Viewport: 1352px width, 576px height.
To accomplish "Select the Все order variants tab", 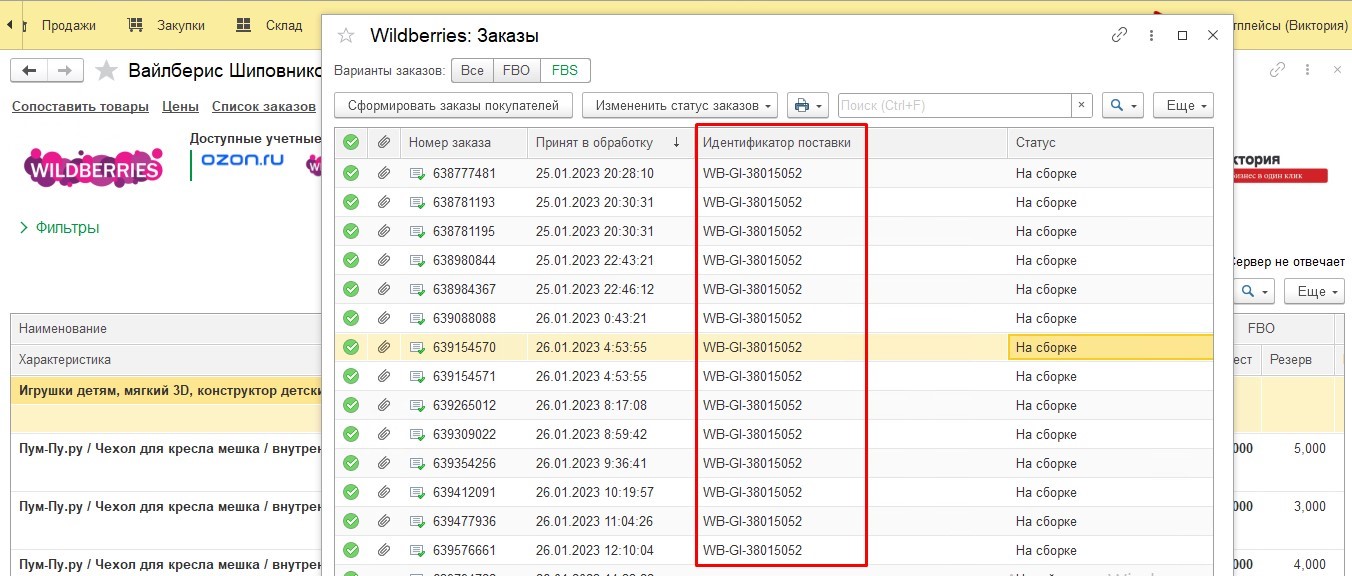I will 472,71.
